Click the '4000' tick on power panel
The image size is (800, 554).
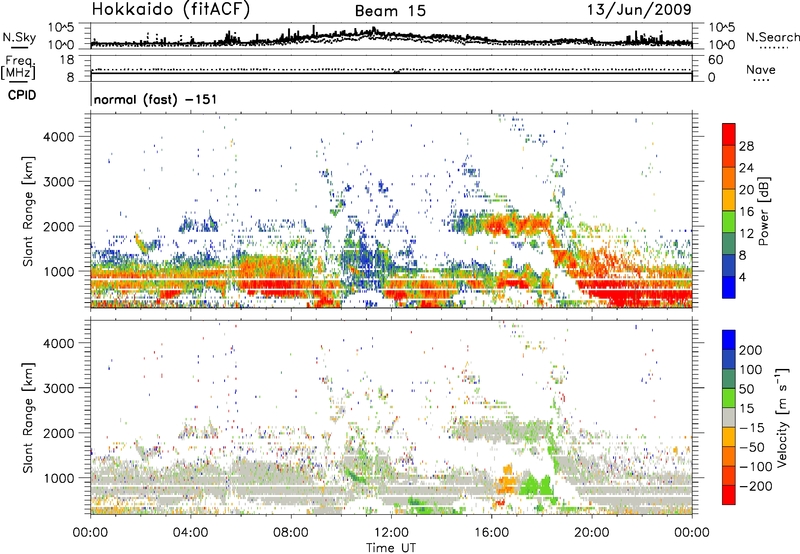click(x=59, y=137)
